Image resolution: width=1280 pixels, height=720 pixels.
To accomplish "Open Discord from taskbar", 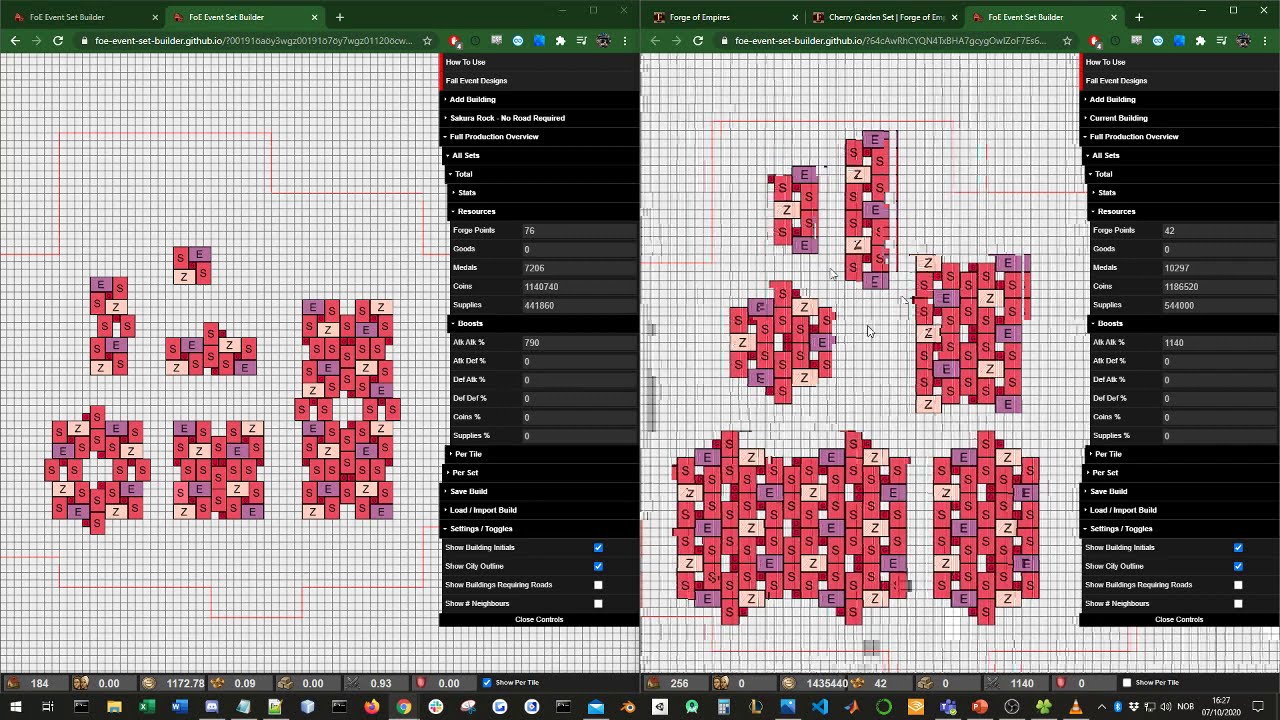I will tap(211, 707).
